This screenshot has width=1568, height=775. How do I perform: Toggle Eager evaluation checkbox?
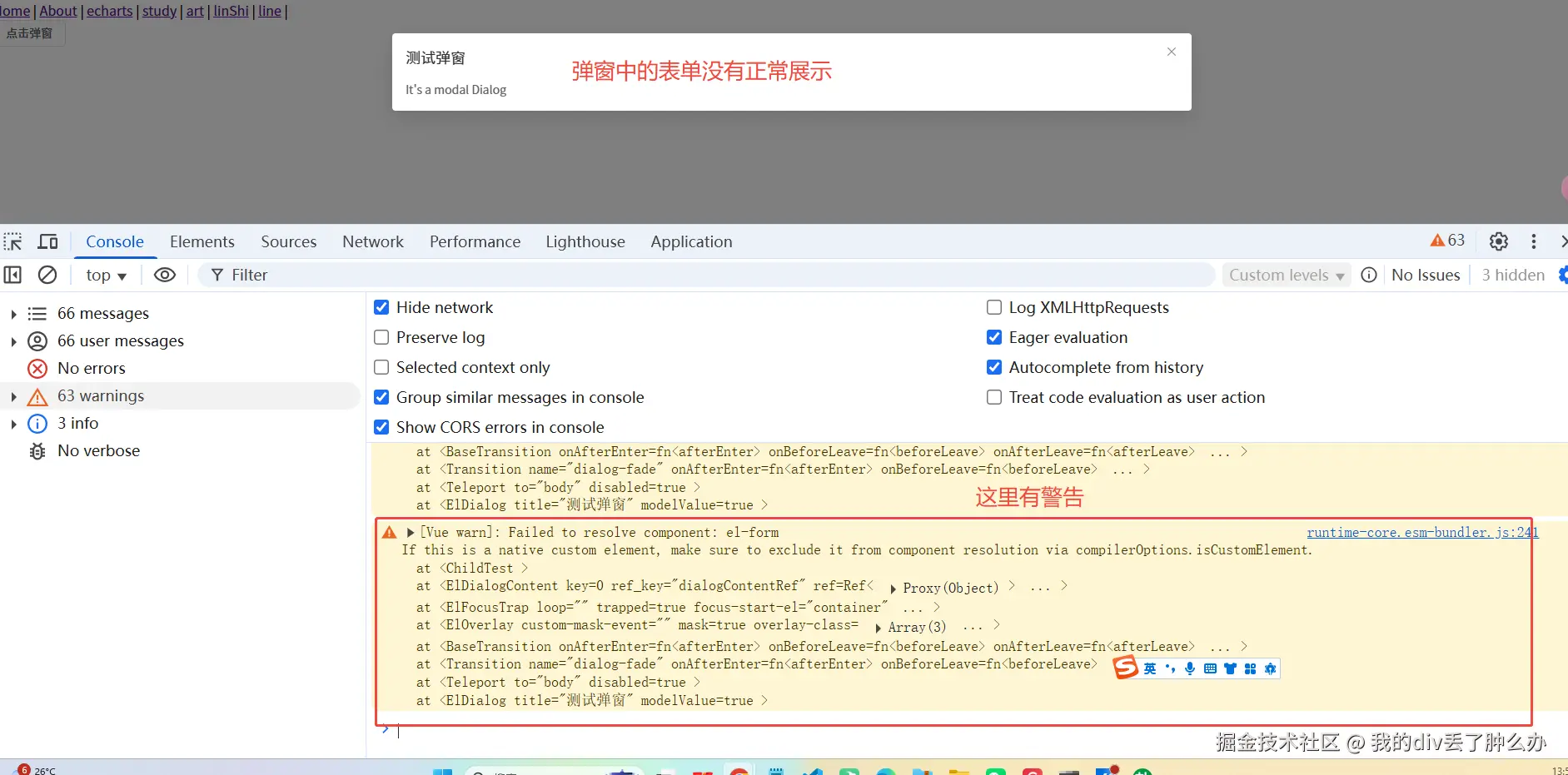994,337
